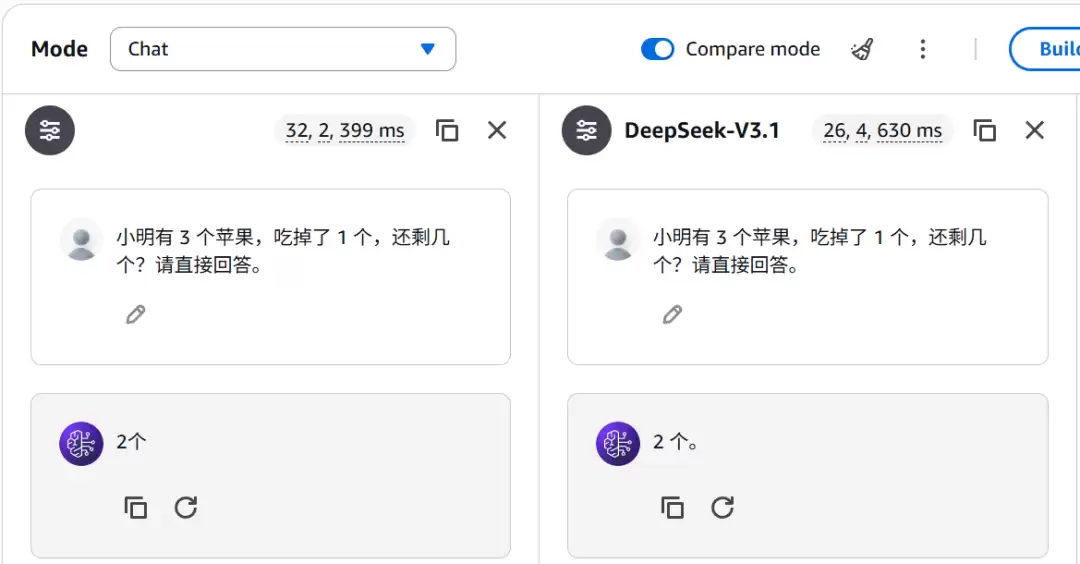Edit the left panel prompt with pencil icon
The image size is (1080, 564).
click(x=136, y=315)
